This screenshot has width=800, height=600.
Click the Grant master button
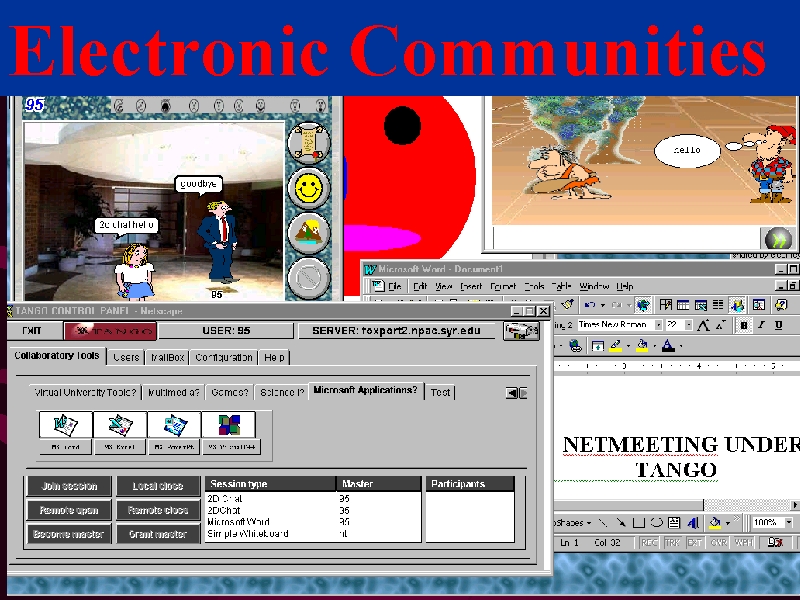point(158,534)
